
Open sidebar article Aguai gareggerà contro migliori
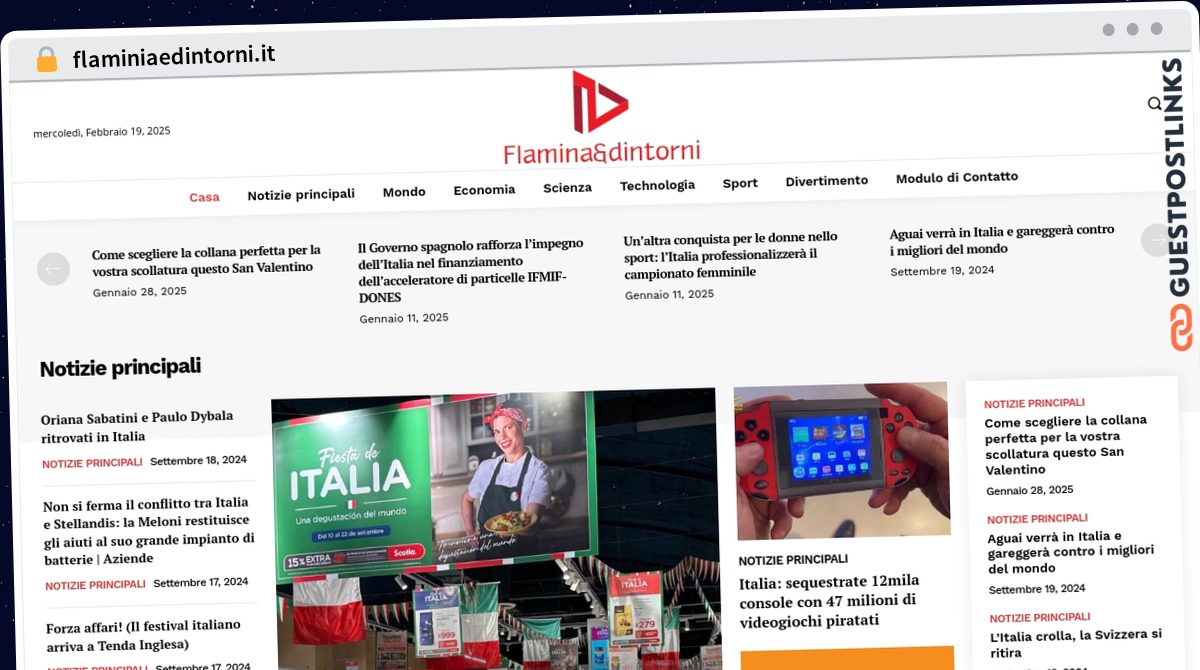(1071, 552)
